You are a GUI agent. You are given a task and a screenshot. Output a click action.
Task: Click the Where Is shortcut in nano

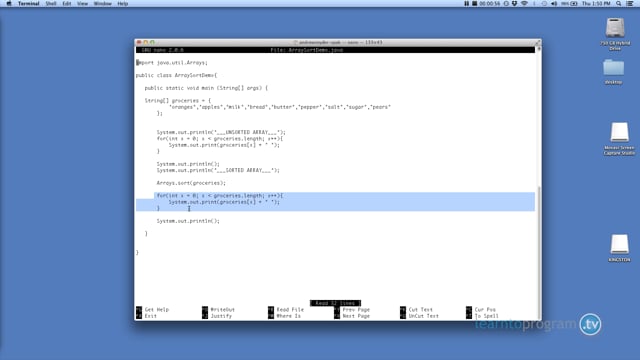[x=284, y=316]
